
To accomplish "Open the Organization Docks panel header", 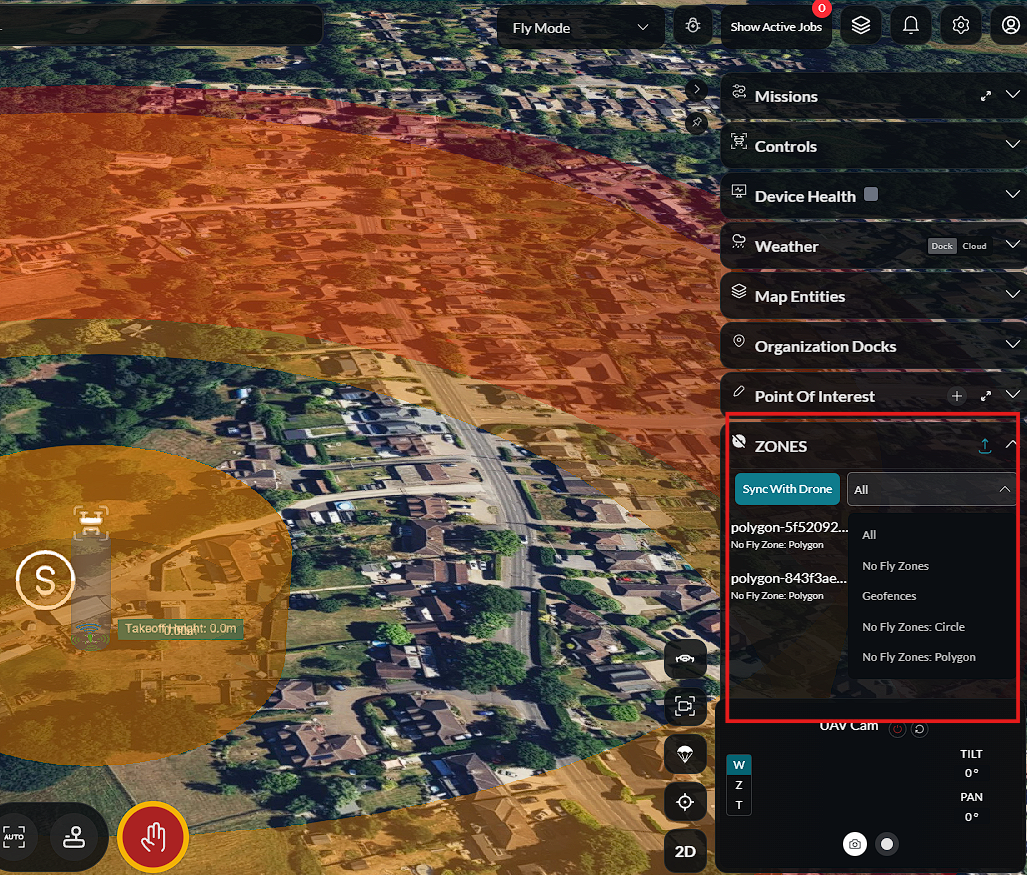I will coord(873,346).
